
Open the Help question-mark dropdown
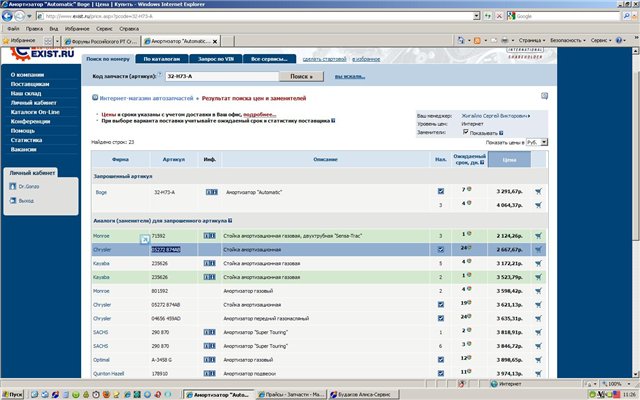pos(620,40)
